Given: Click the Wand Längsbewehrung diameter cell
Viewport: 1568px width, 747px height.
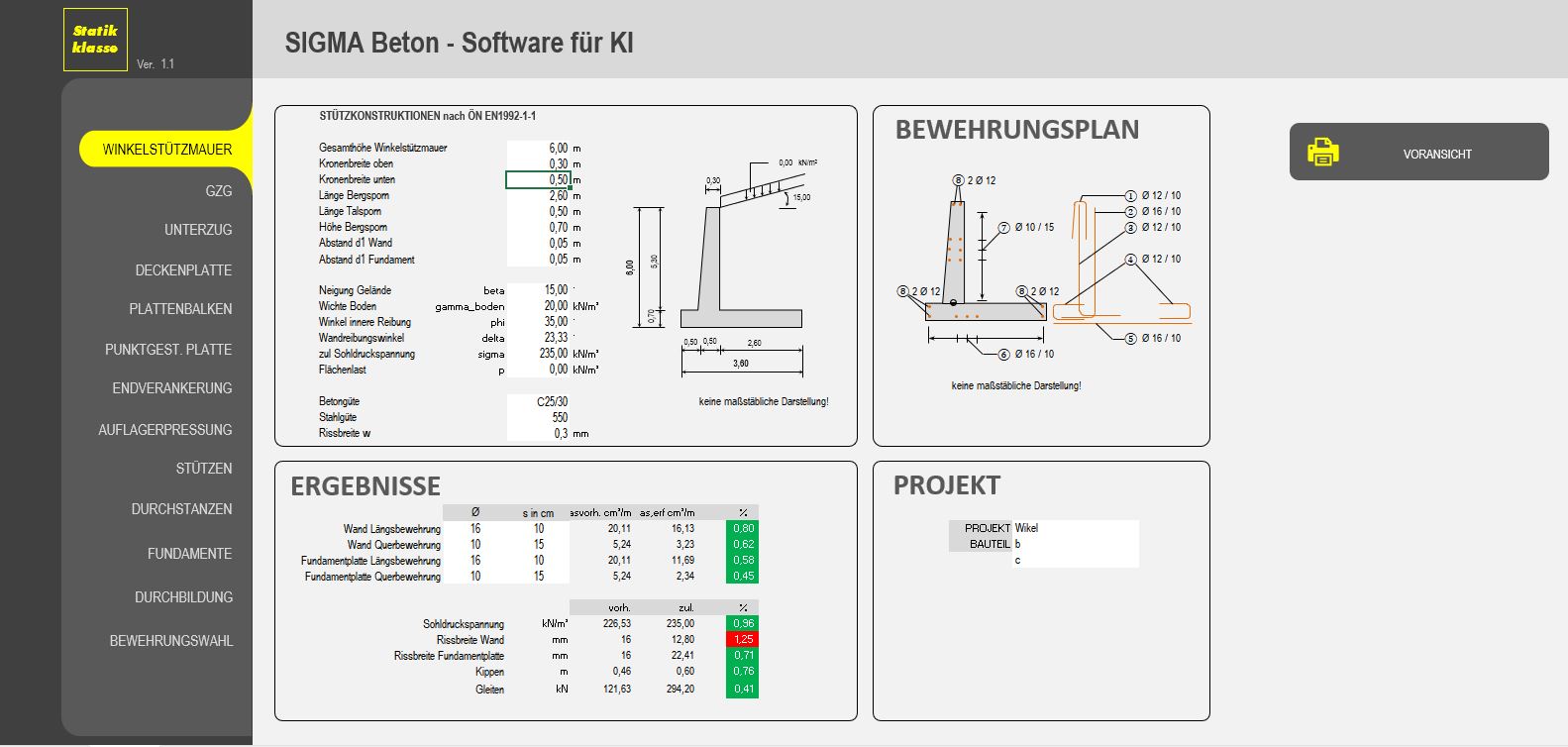Looking at the screenshot, I should pyautogui.click(x=475, y=528).
